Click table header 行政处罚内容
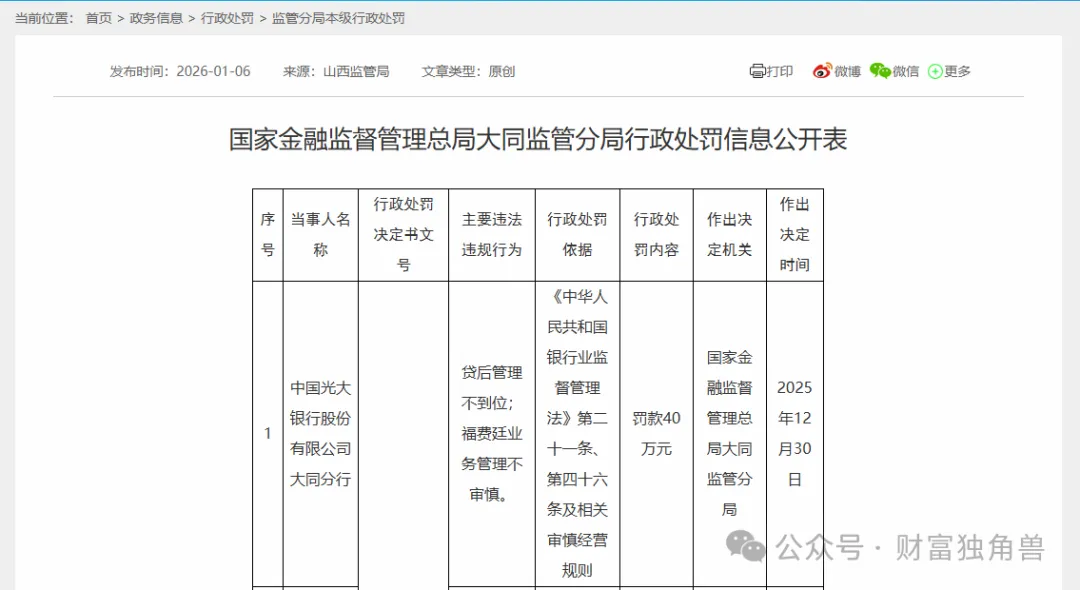The height and width of the screenshot is (590, 1080). click(656, 235)
